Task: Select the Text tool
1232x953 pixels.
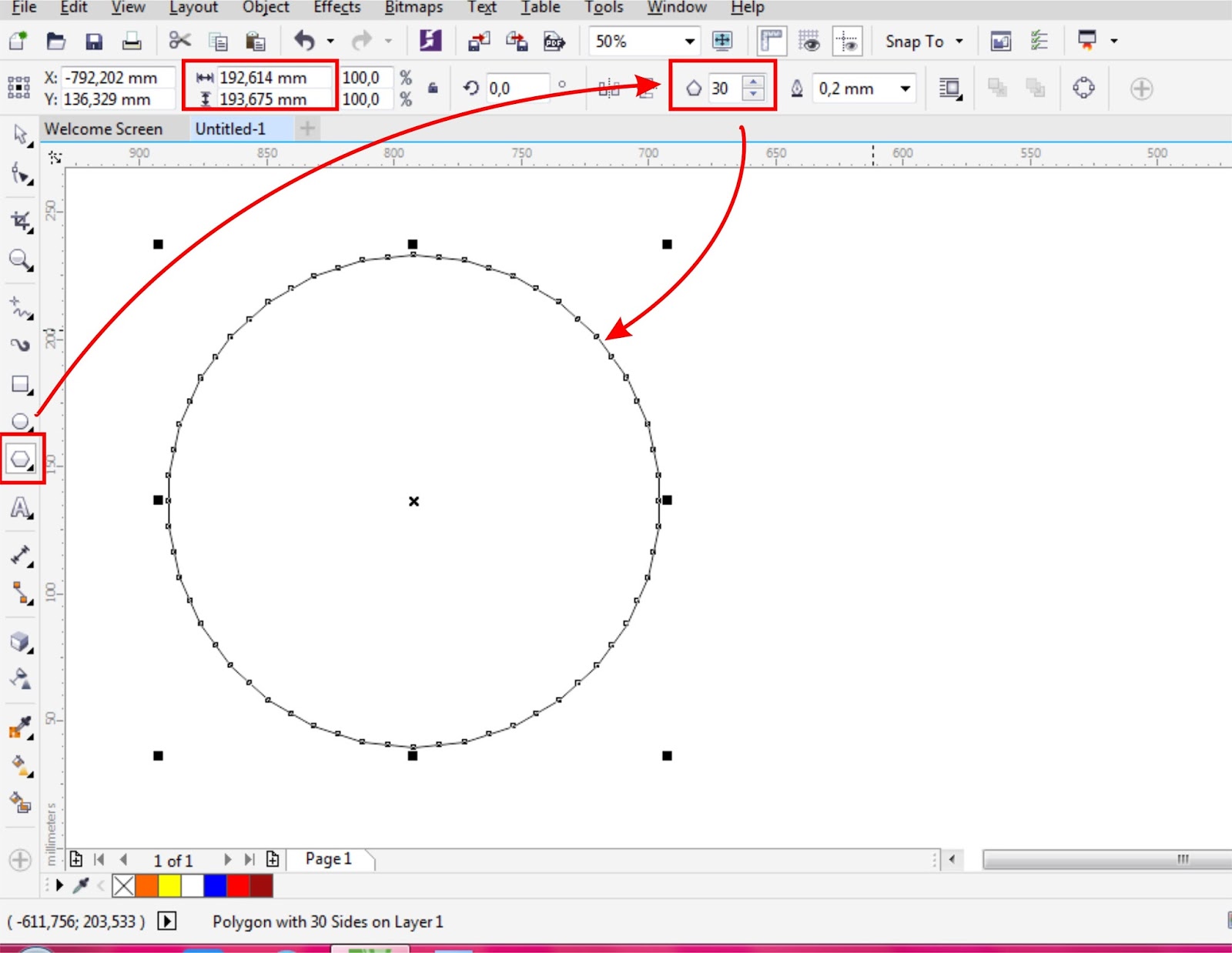Action: click(21, 508)
